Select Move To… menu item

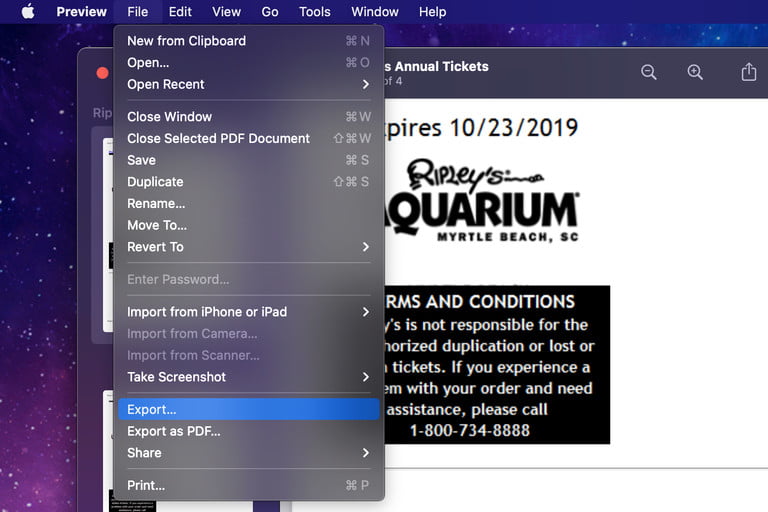pos(248,225)
